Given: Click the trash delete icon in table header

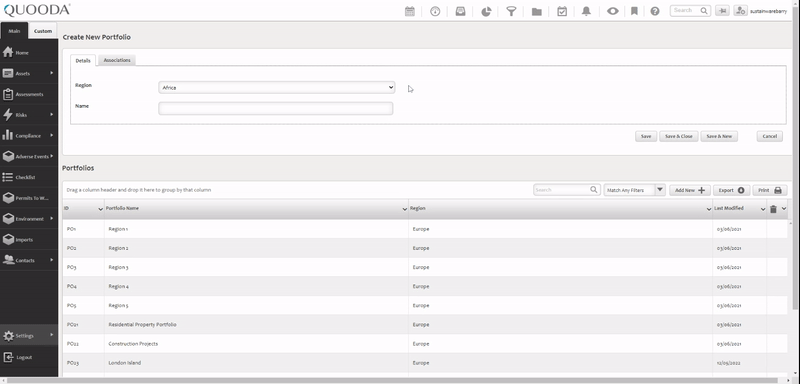Looking at the screenshot, I should [773, 209].
